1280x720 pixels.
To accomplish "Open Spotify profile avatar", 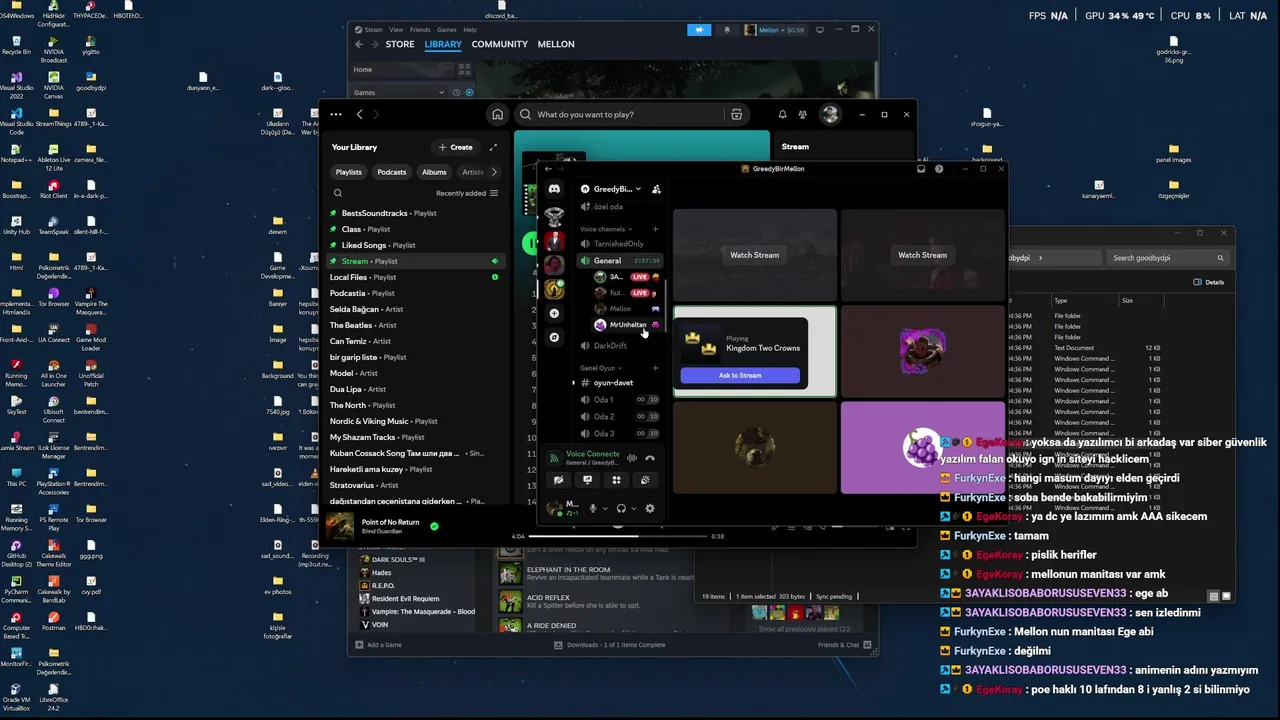I will 830,114.
